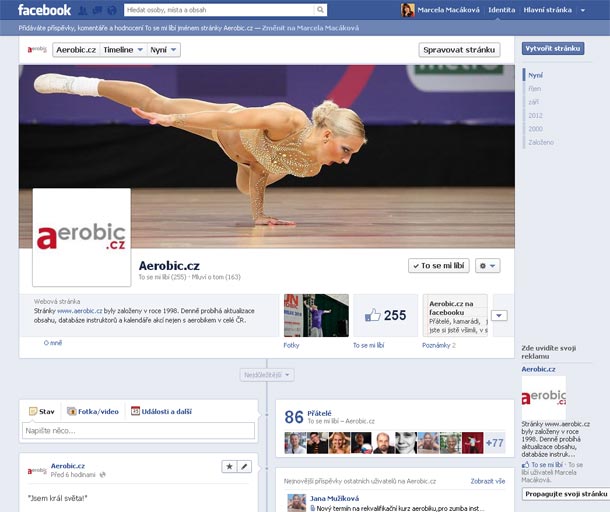Select the Události a další tab
This screenshot has width=610, height=512.
pos(161,411)
